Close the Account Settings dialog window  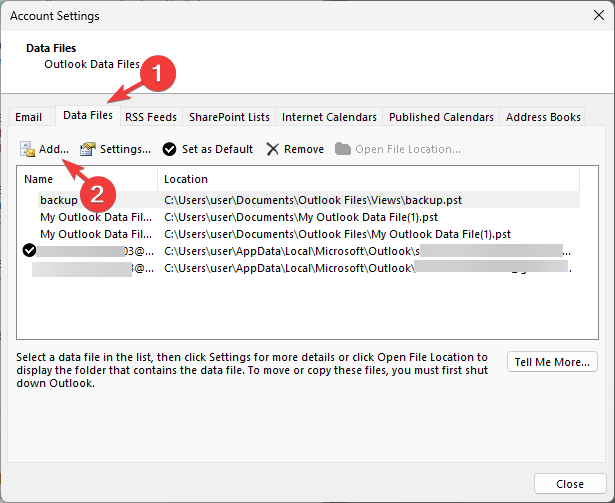pyautogui.click(x=599, y=15)
